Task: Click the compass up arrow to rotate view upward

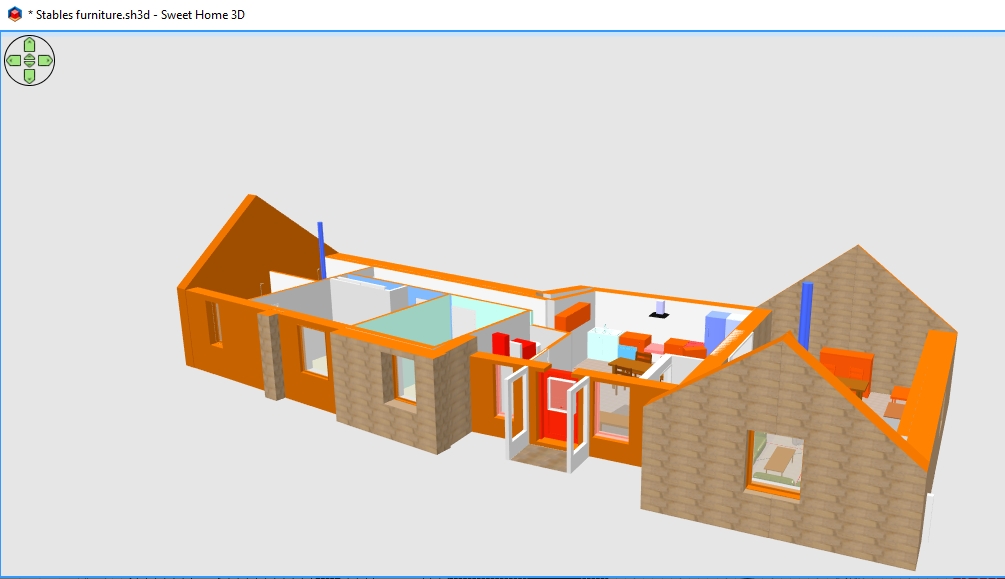Action: (29, 43)
